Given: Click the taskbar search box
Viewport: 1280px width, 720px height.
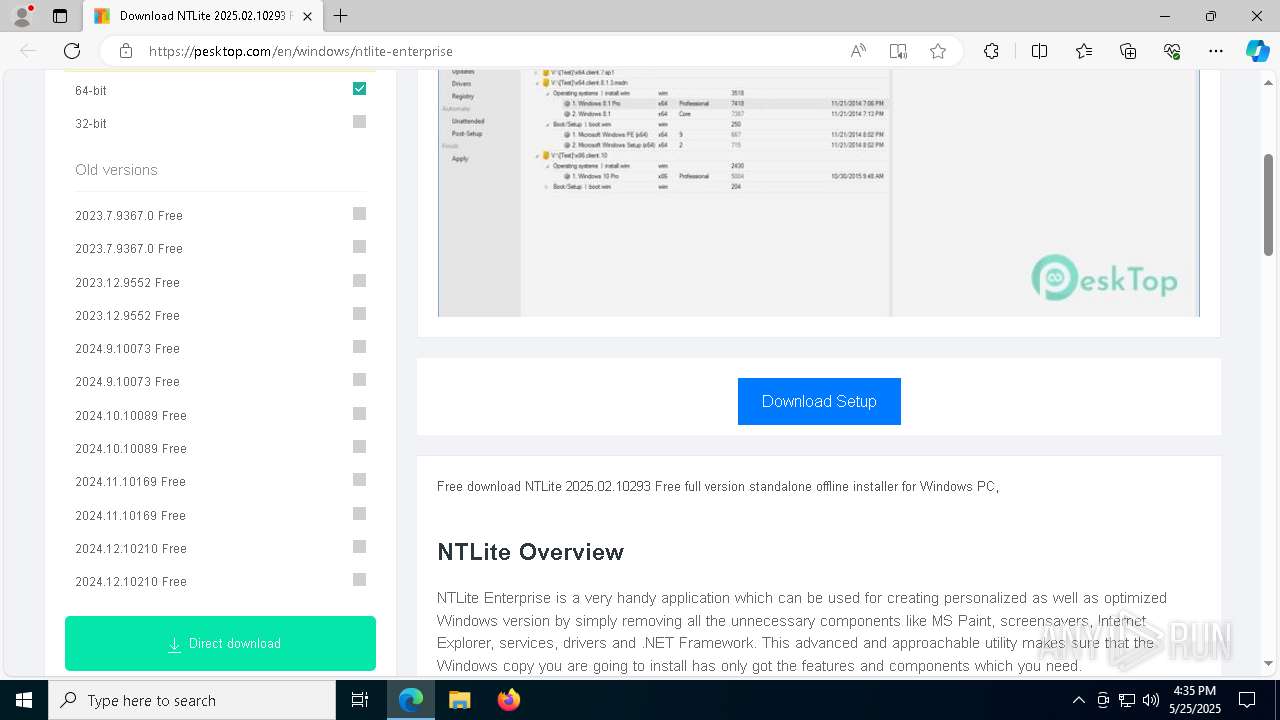Looking at the screenshot, I should point(192,700).
